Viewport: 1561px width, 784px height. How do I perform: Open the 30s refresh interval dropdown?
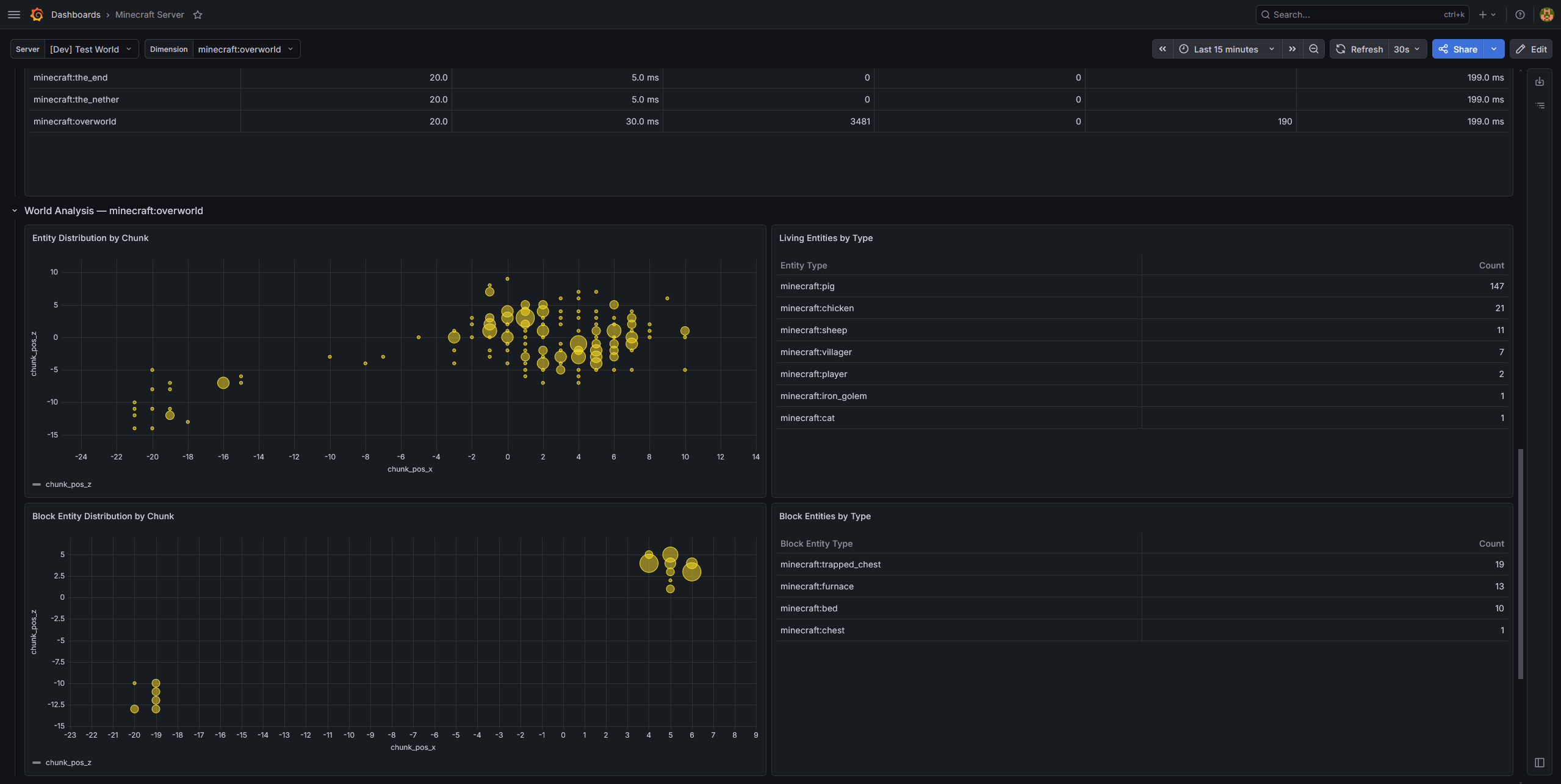(x=1407, y=49)
